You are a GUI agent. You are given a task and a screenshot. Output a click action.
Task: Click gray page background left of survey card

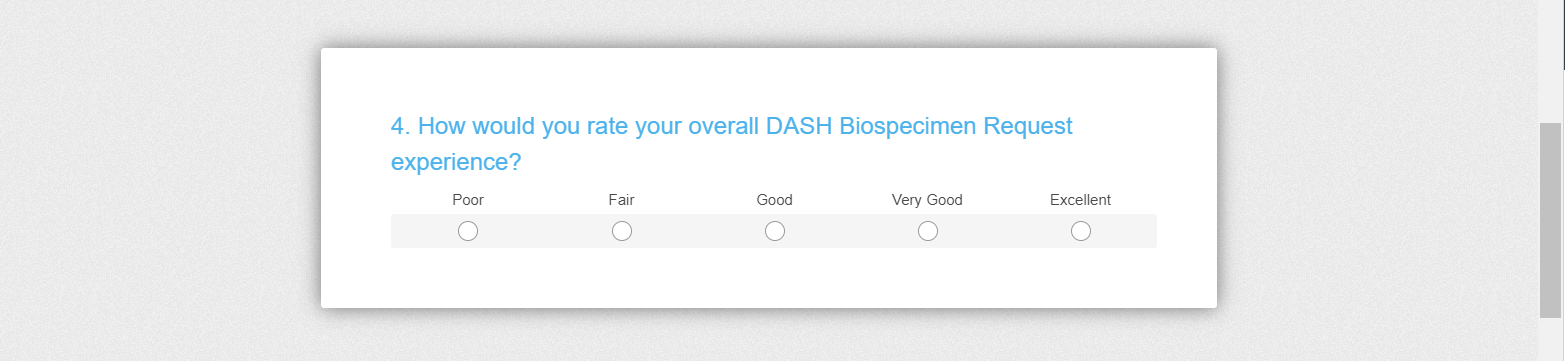tap(160, 180)
